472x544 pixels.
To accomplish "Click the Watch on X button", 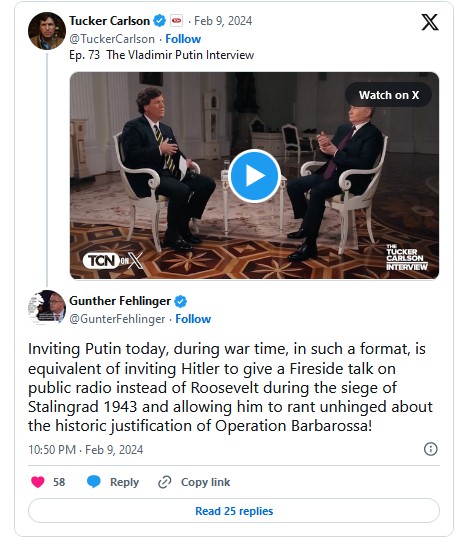I will [389, 95].
